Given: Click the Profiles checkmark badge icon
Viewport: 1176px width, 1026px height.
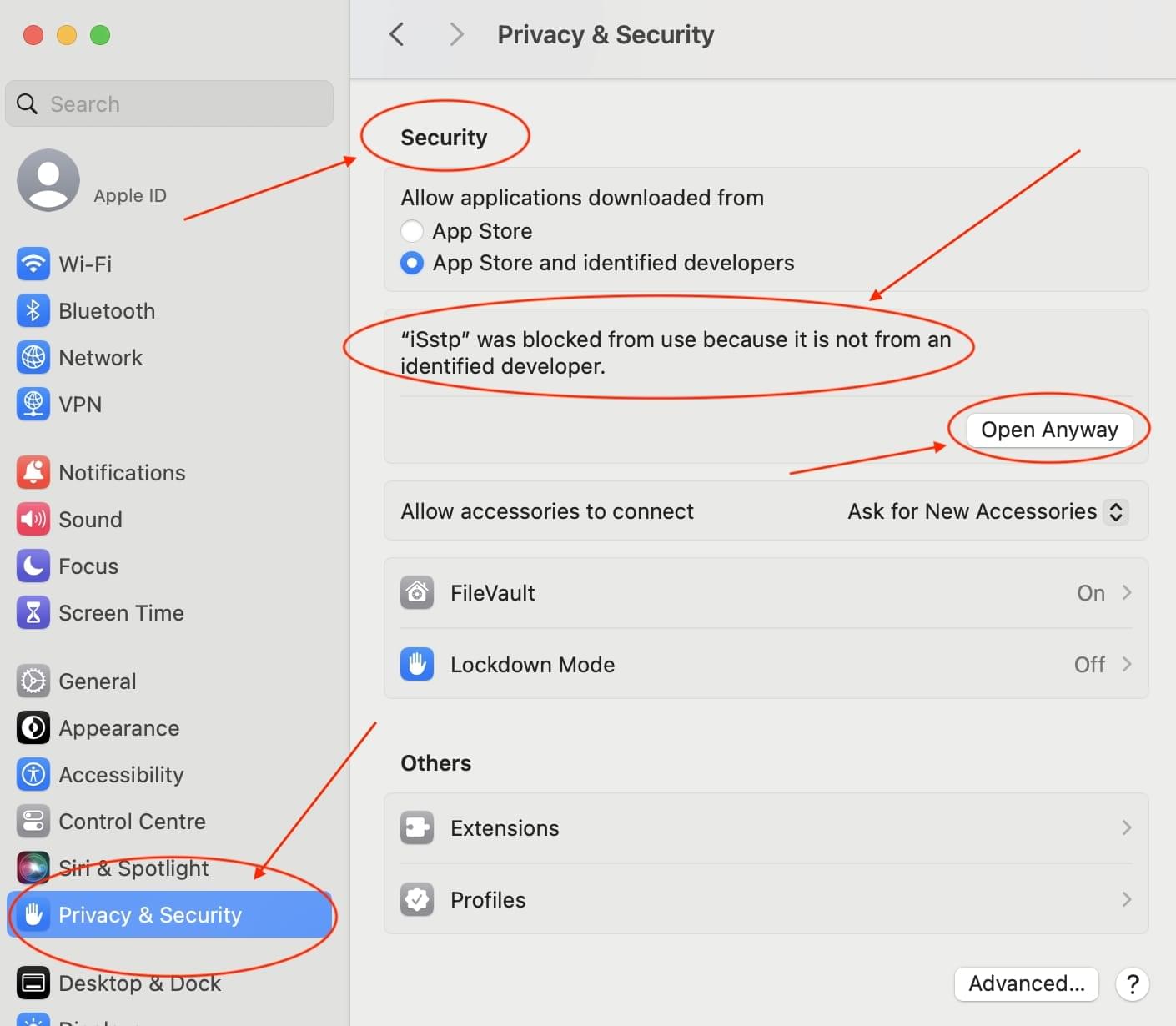Looking at the screenshot, I should 417,900.
